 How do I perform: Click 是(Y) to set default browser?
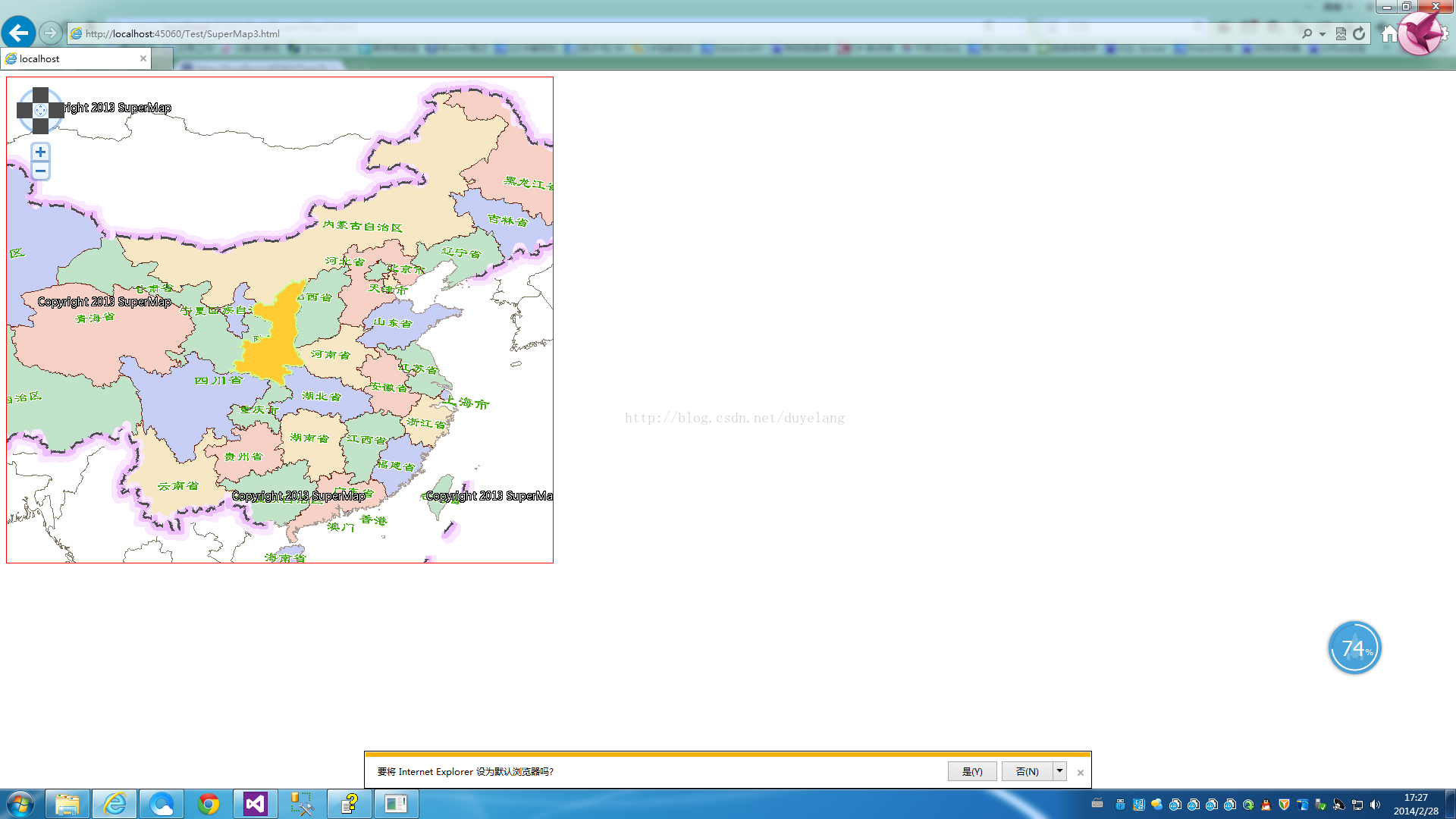pyautogui.click(x=972, y=771)
